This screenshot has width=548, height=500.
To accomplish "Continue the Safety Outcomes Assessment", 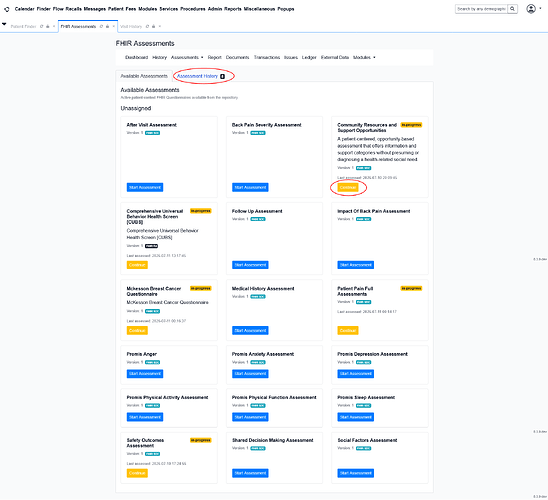I will click(137, 473).
